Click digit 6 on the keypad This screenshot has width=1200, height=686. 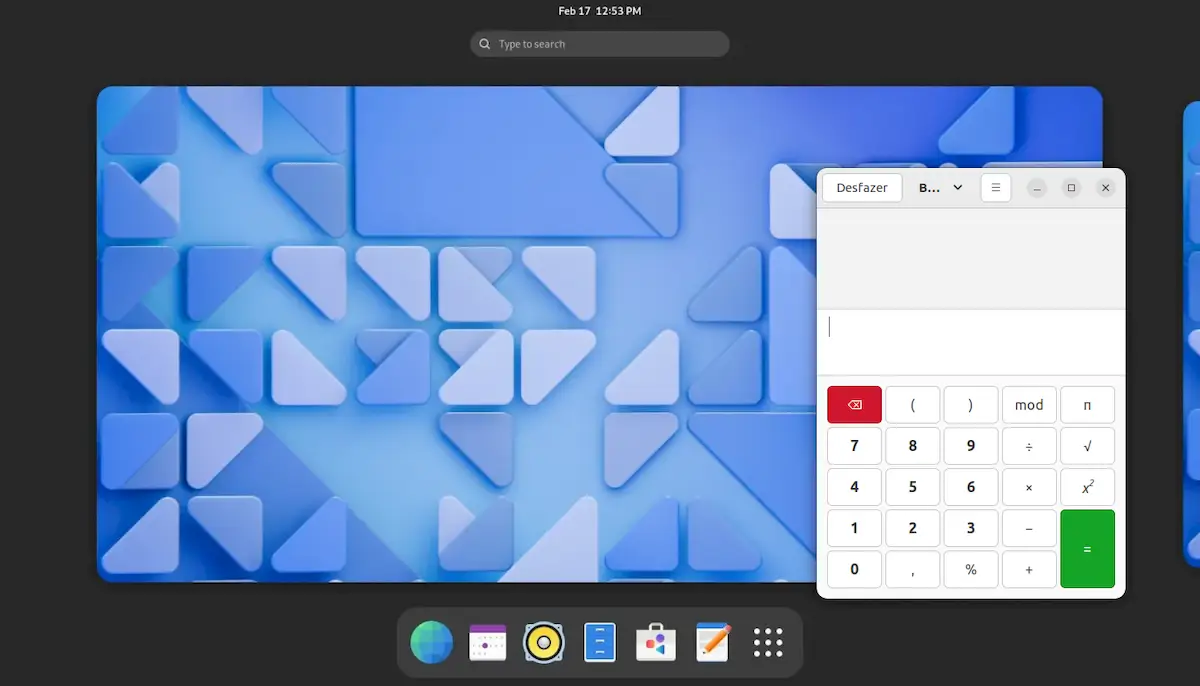[x=970, y=487]
